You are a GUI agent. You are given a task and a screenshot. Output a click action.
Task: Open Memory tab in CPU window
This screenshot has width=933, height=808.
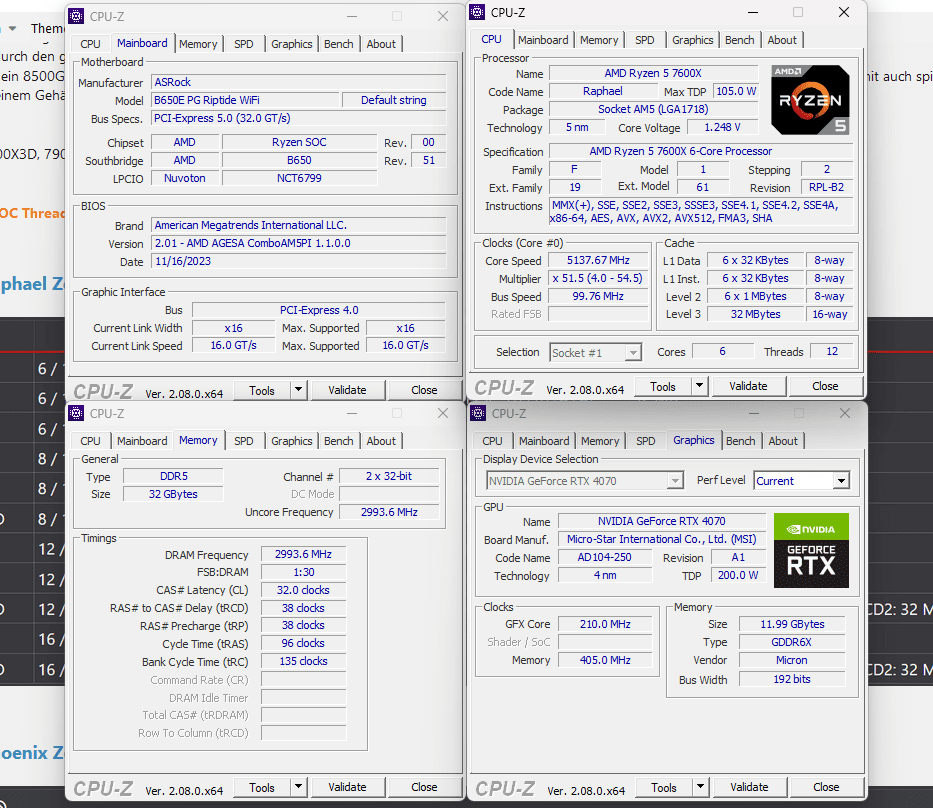pos(599,40)
